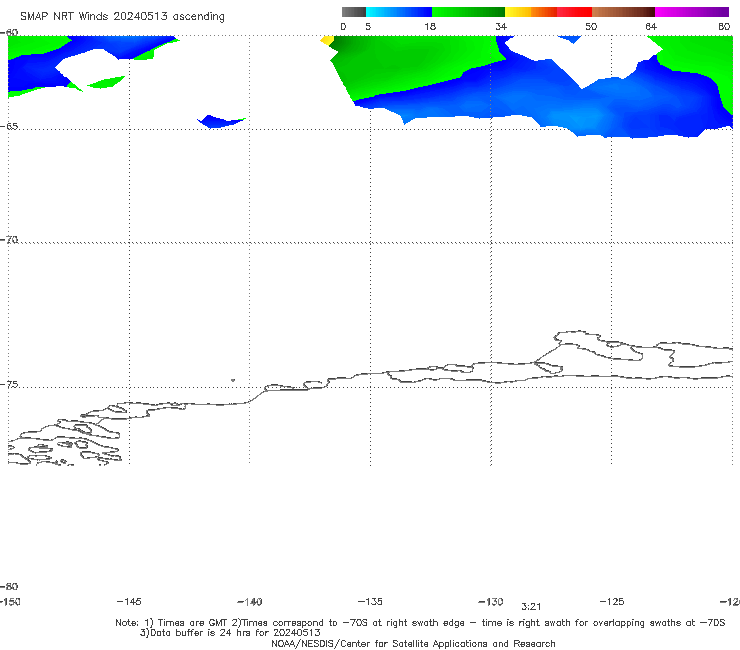Click the 'Data buffer is 24 hrs' note
Viewport: 740px width, 650px height.
coord(230,633)
